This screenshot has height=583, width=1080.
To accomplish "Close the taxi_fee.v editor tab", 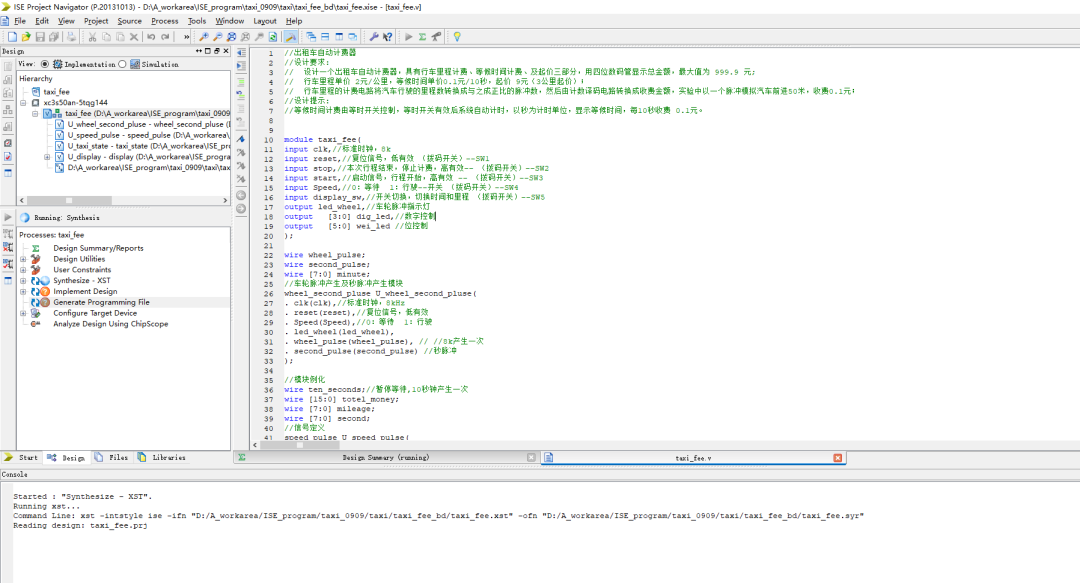I will point(837,458).
